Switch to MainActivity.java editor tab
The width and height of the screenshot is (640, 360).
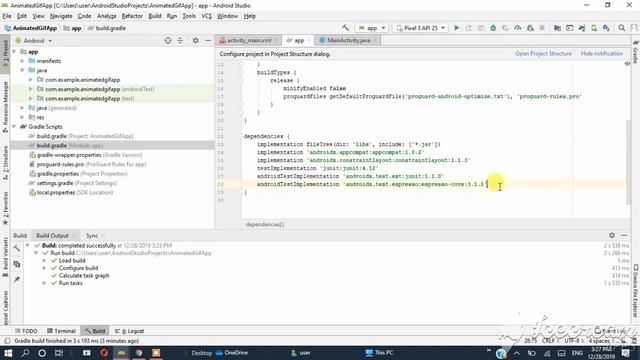coord(348,40)
